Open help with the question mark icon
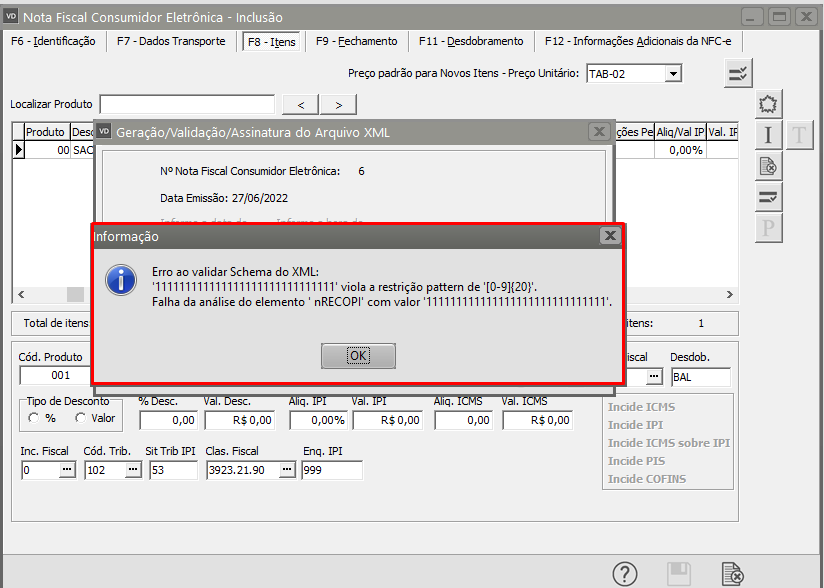 (x=625, y=574)
